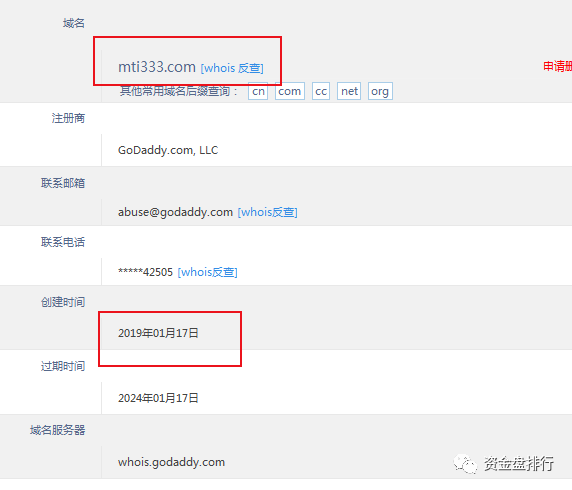572x490 pixels.
Task: Select the org domain suffix button
Action: point(380,91)
